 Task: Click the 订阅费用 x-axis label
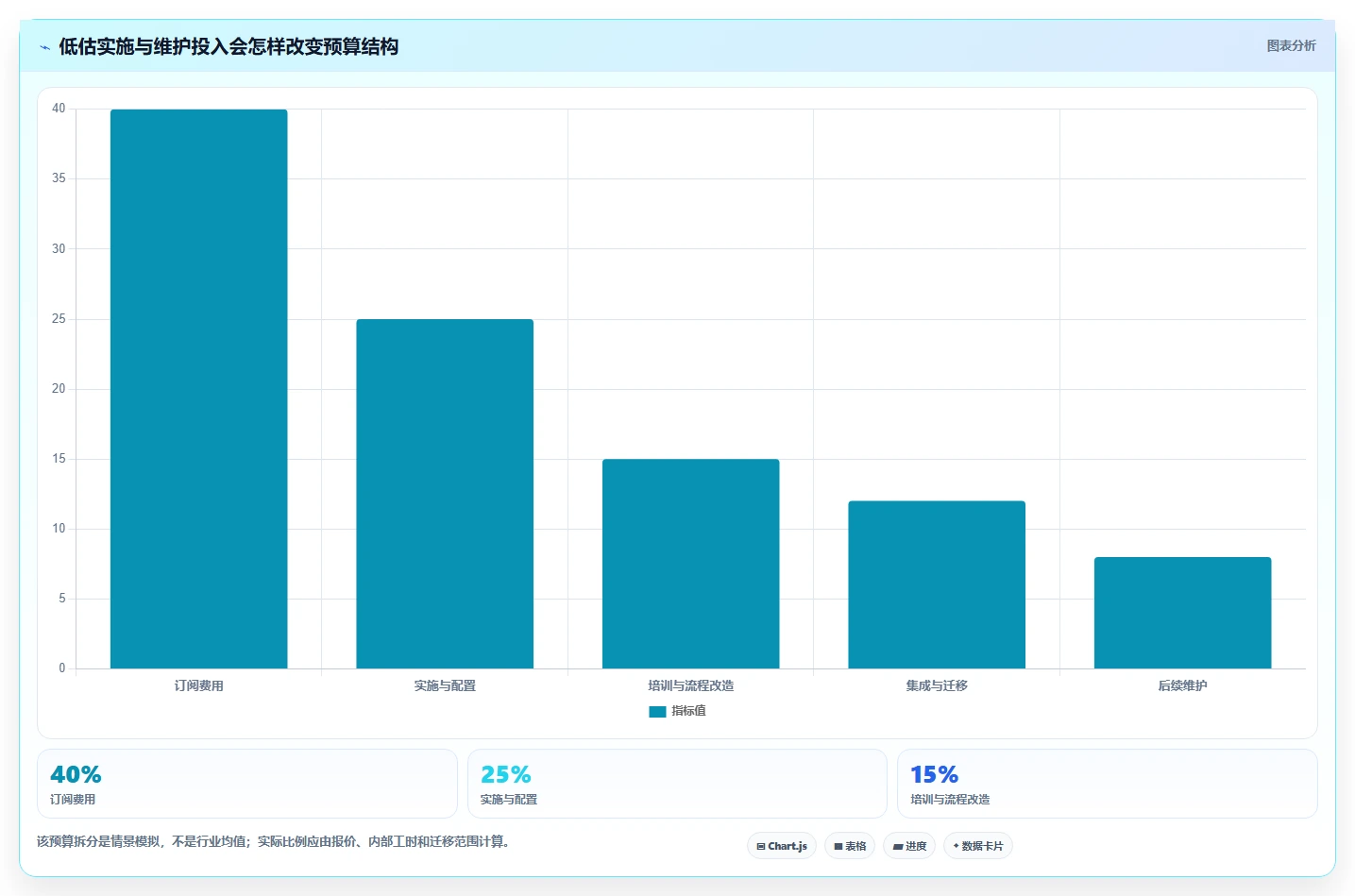pyautogui.click(x=199, y=686)
